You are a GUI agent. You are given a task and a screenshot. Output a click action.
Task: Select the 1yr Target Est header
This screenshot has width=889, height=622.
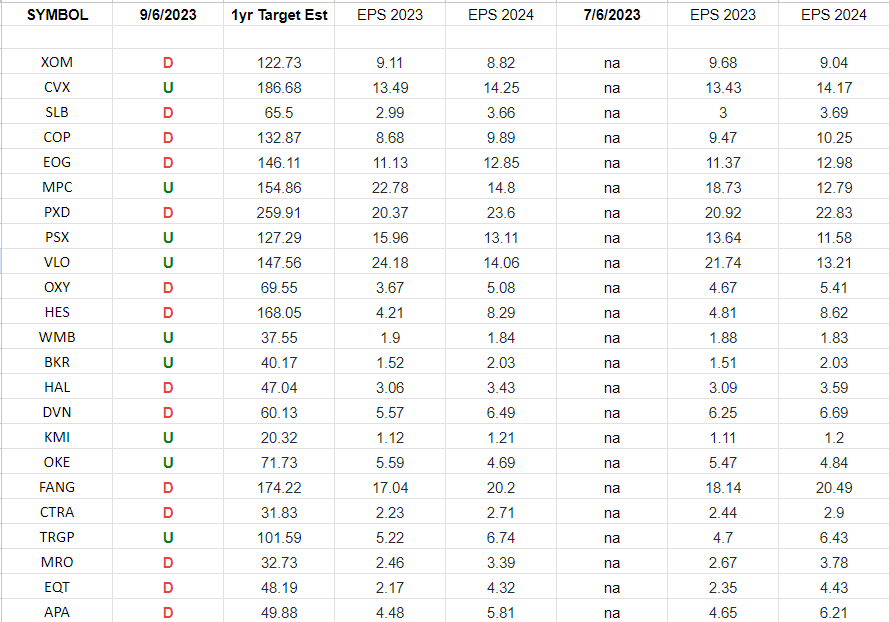click(x=279, y=15)
